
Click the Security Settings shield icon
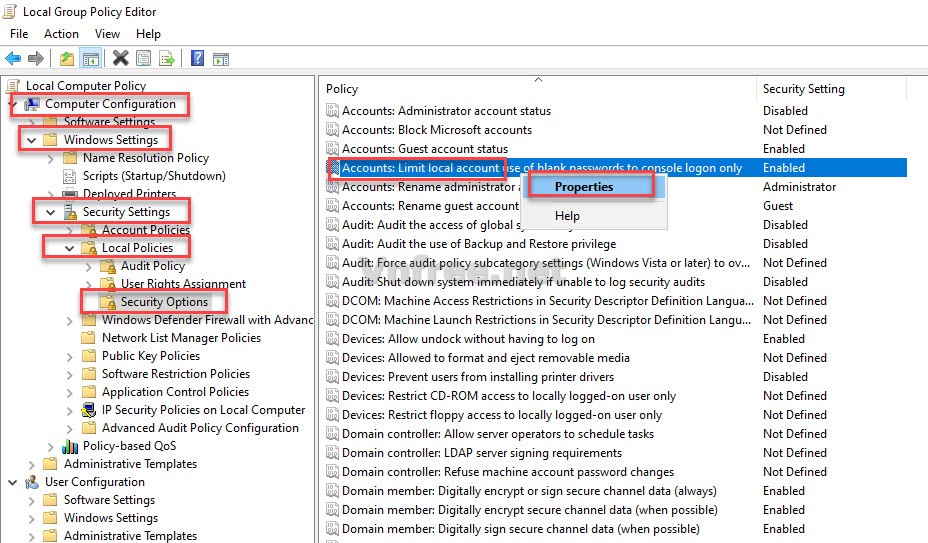pyautogui.click(x=70, y=212)
